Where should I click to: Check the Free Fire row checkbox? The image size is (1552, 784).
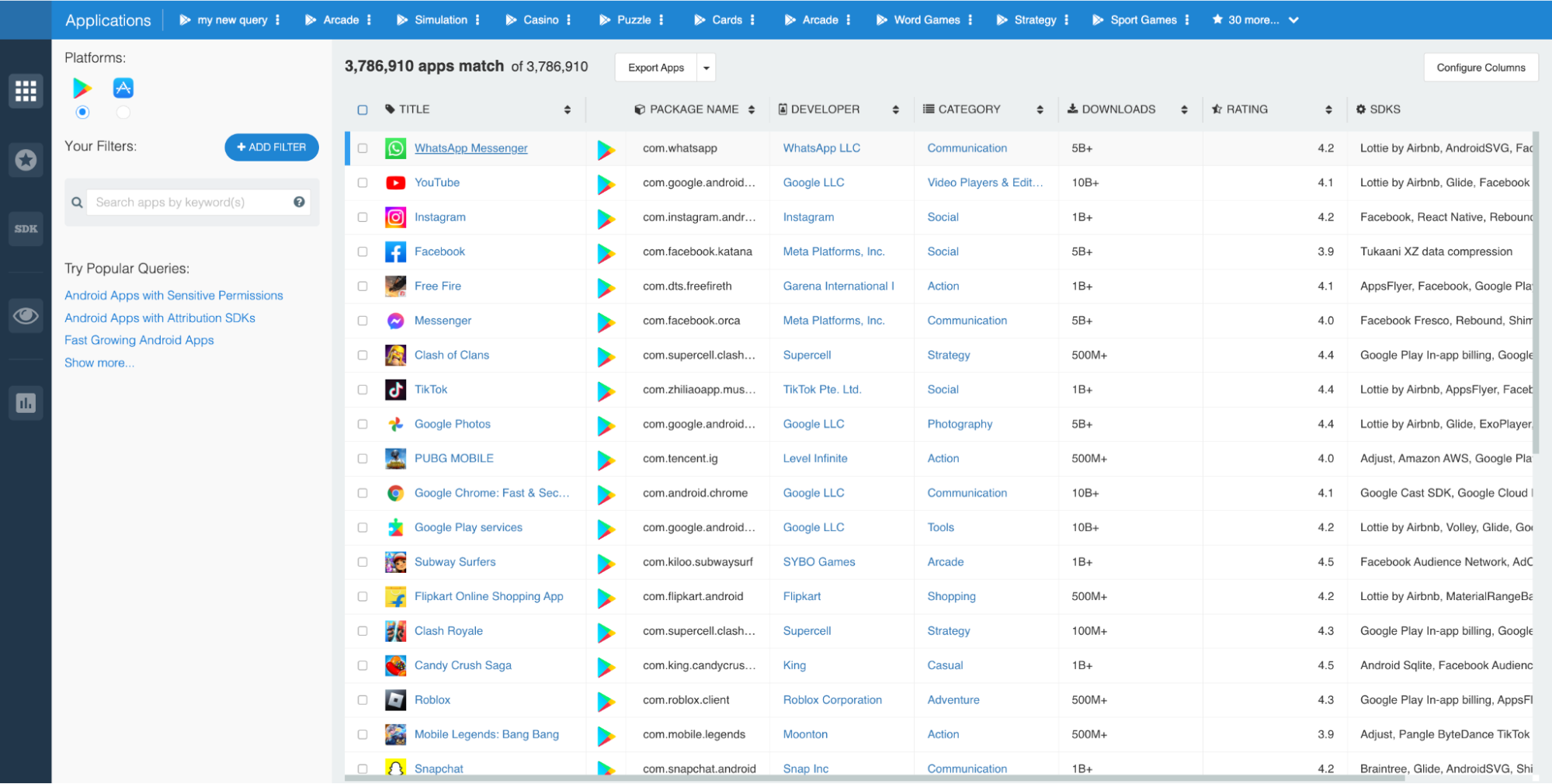tap(363, 286)
